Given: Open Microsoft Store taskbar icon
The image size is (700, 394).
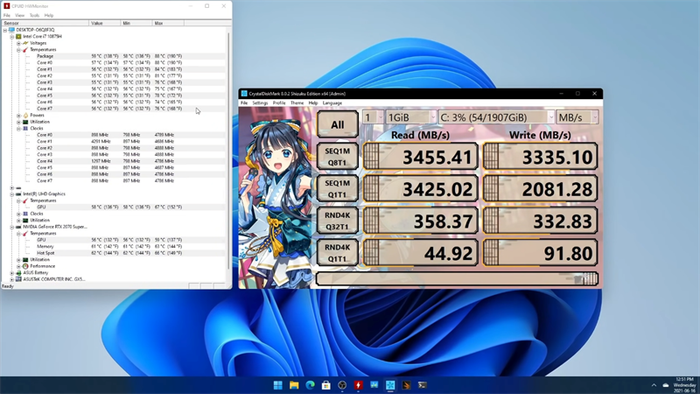Looking at the screenshot, I should (326, 385).
